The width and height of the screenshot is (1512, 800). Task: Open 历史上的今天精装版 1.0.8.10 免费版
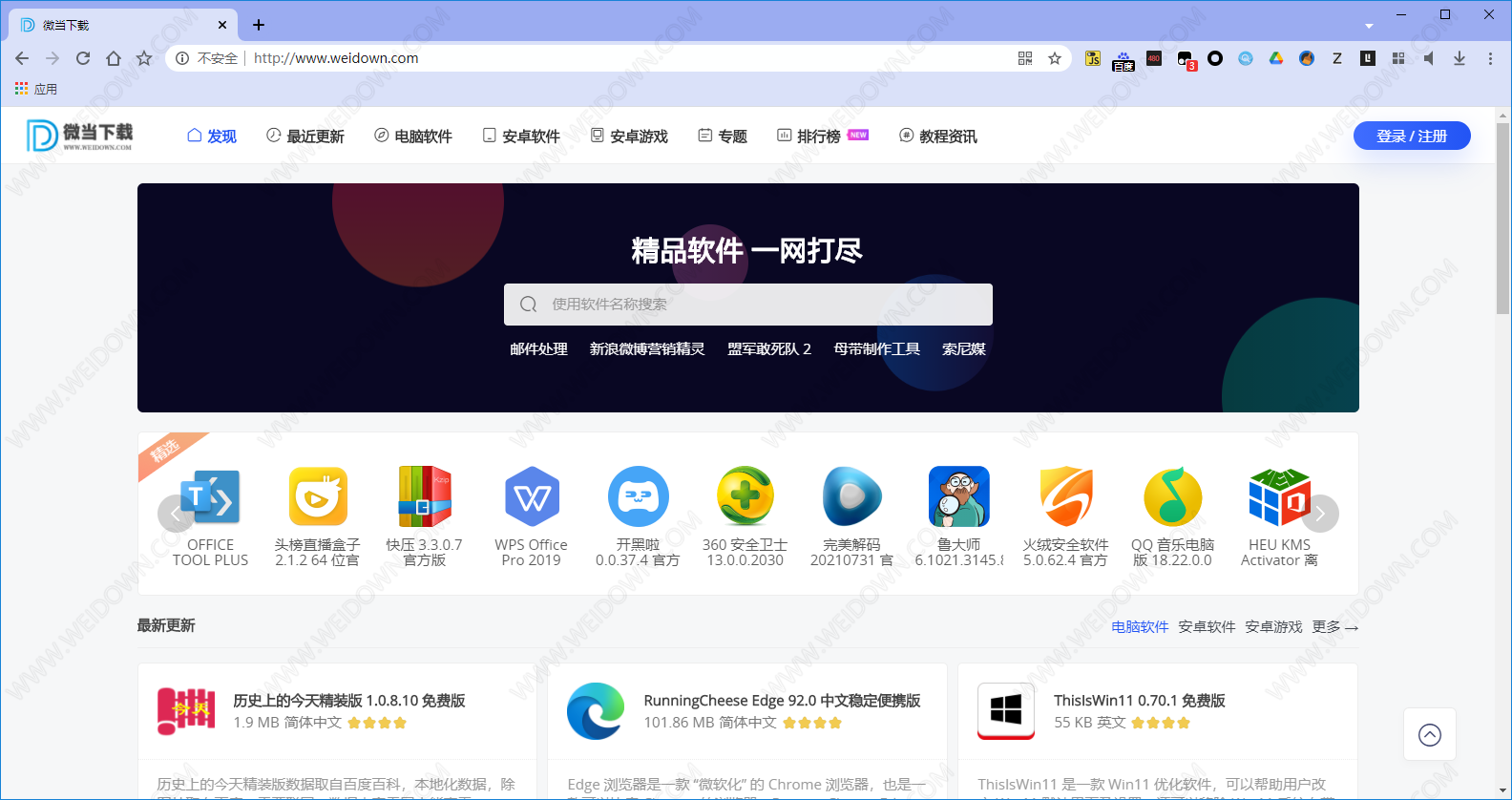pos(349,701)
